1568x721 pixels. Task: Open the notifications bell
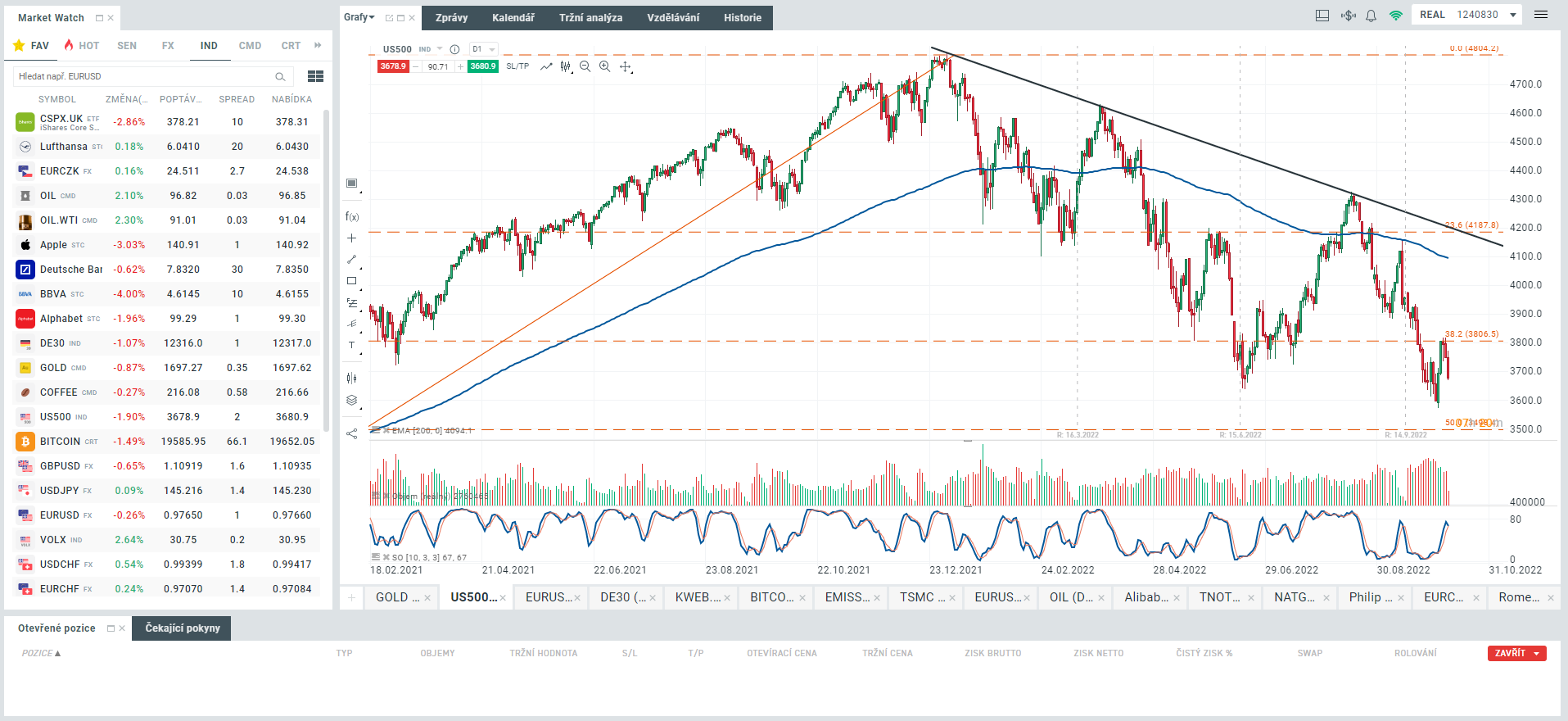1371,16
